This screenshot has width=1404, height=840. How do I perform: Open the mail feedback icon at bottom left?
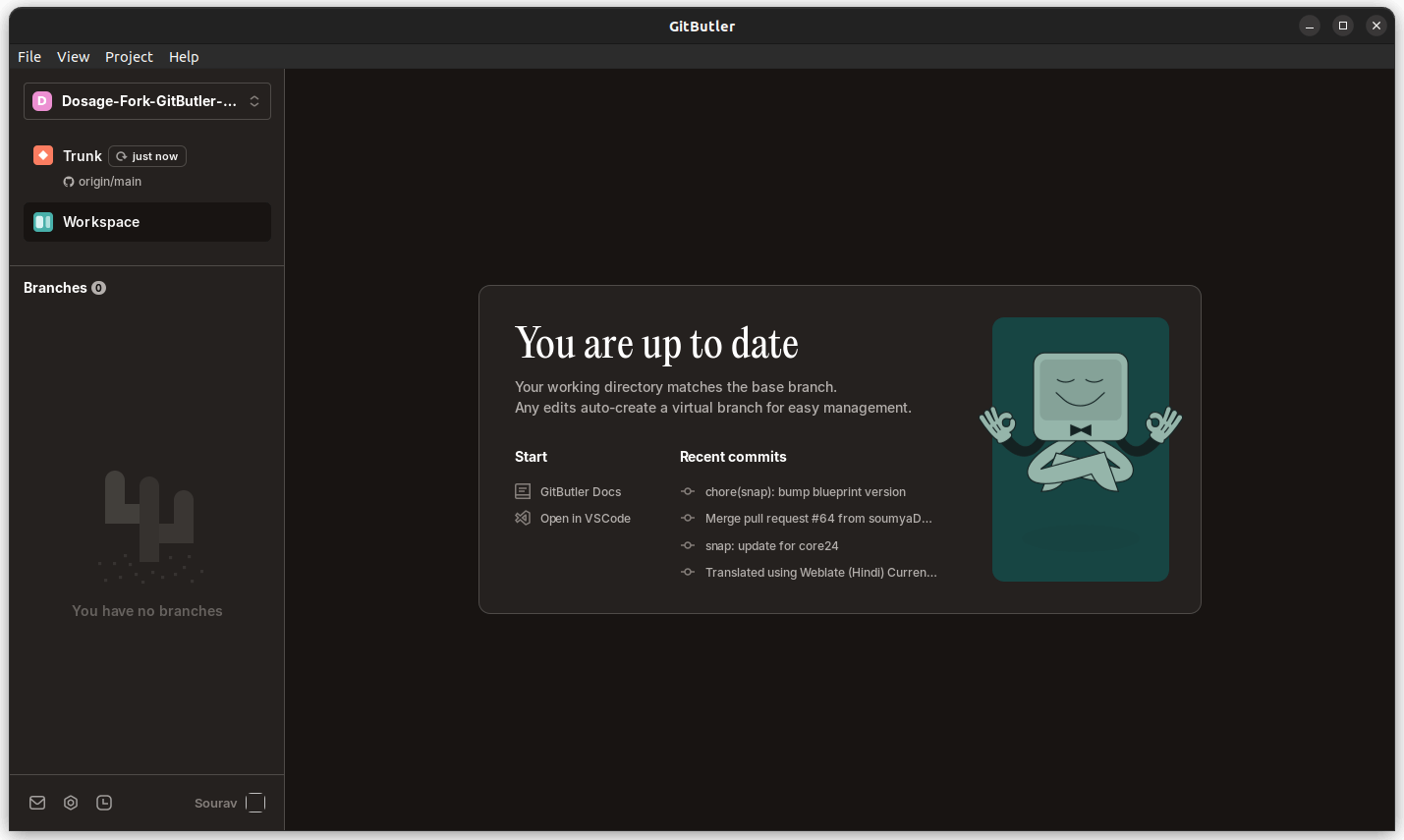pyautogui.click(x=36, y=803)
